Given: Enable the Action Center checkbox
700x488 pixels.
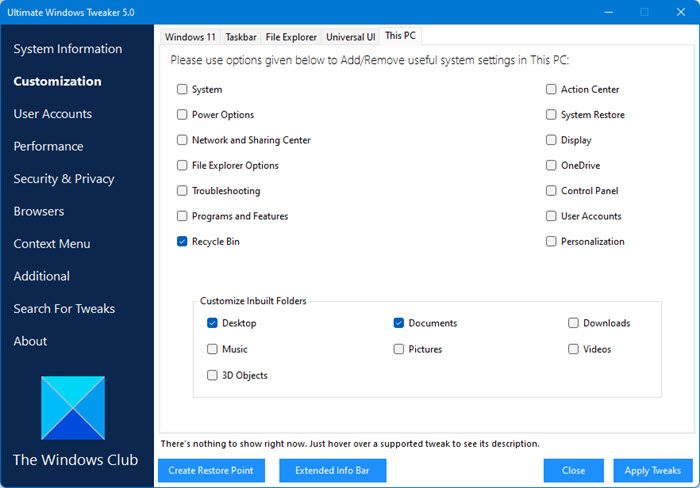Looking at the screenshot, I should click(x=551, y=89).
